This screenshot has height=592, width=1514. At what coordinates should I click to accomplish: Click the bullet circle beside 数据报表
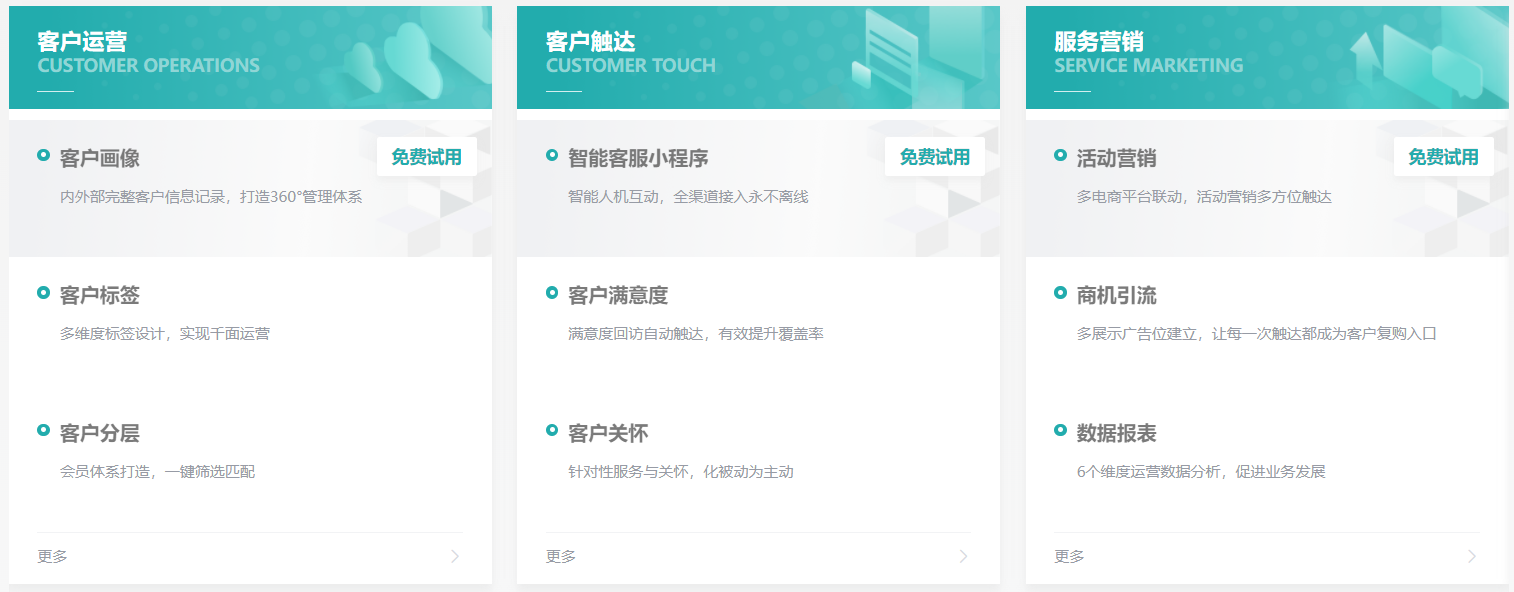pos(1060,430)
